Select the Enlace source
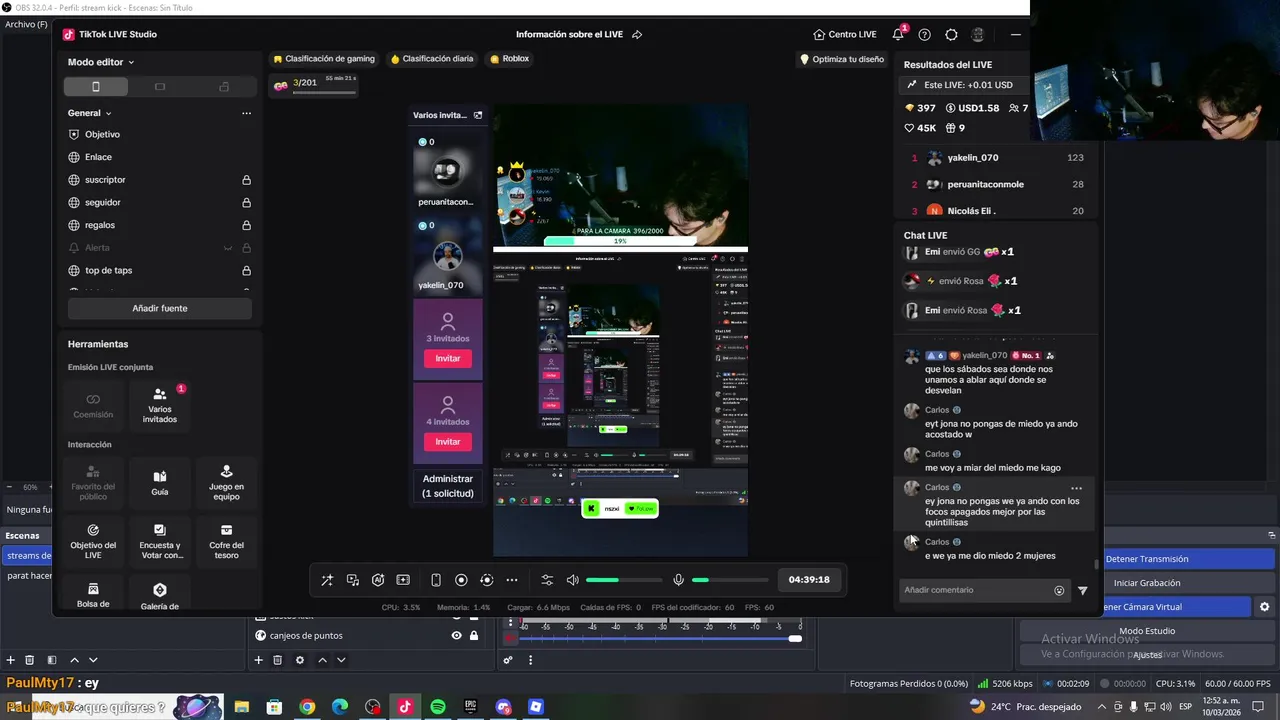 coord(98,157)
